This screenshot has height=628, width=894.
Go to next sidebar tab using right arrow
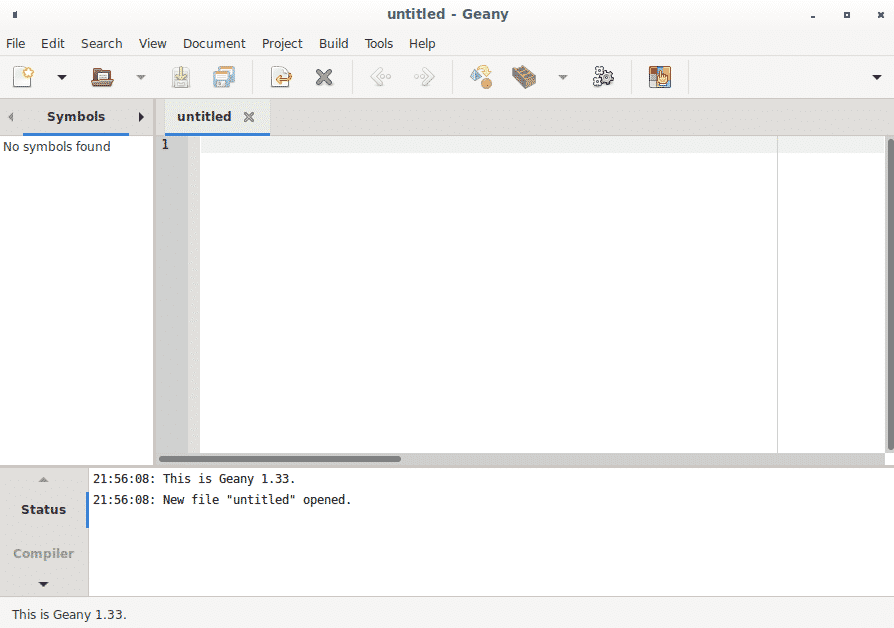[x=141, y=117]
